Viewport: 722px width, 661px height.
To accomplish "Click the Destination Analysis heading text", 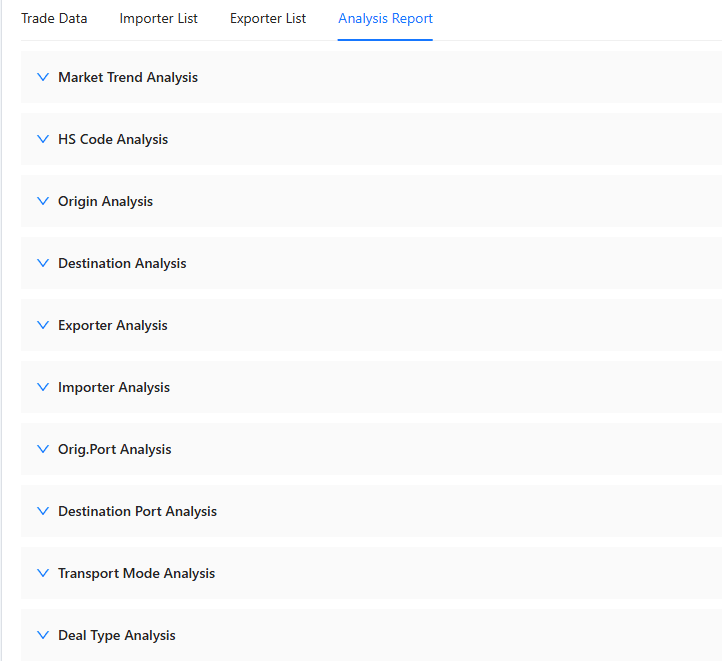I will pyautogui.click(x=122, y=263).
